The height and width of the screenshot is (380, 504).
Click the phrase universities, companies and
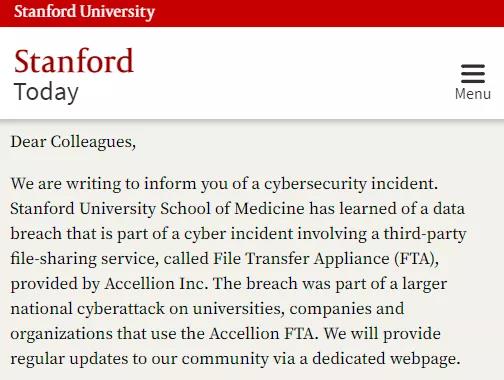click(x=298, y=309)
